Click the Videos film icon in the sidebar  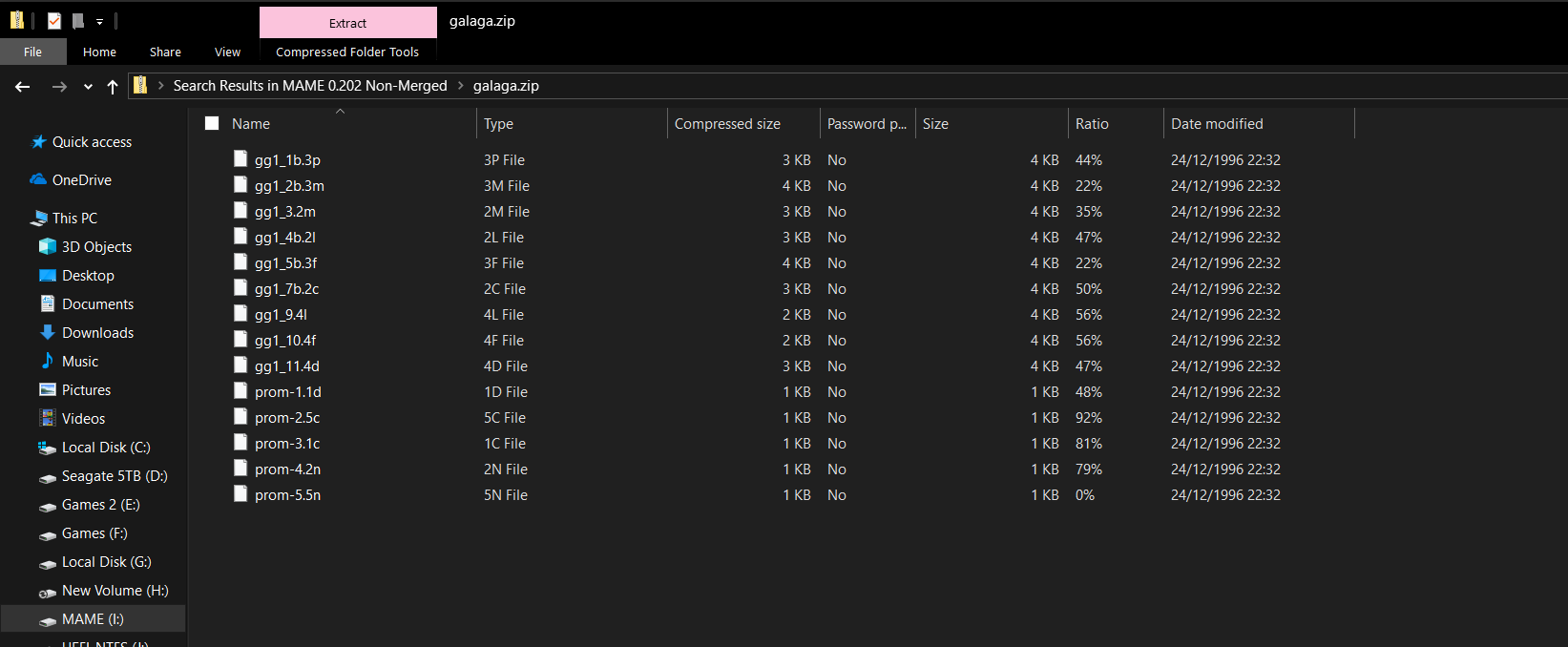[48, 418]
